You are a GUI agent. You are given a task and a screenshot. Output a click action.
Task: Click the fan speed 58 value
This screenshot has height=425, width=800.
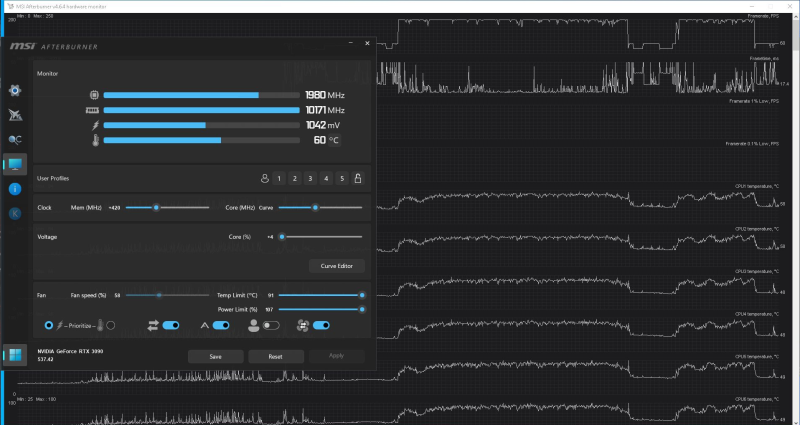pyautogui.click(x=117, y=295)
